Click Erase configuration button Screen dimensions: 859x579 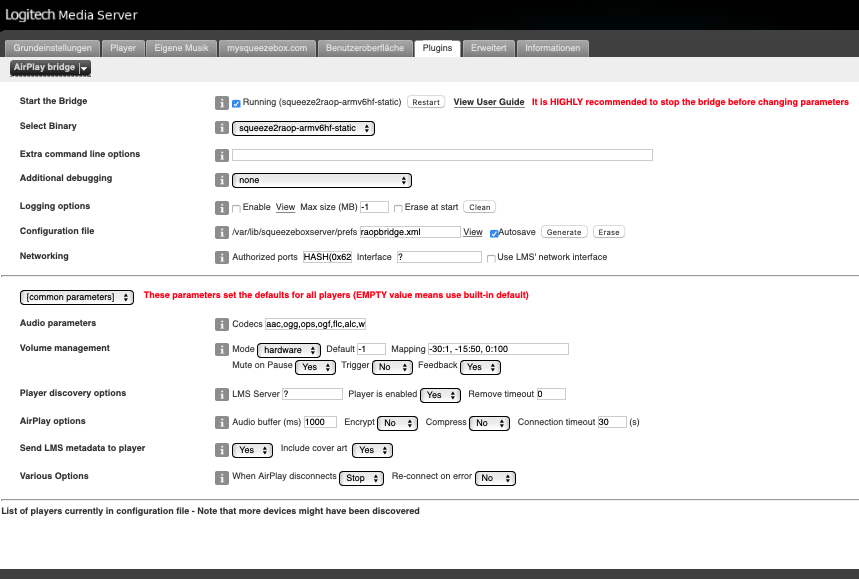[609, 232]
